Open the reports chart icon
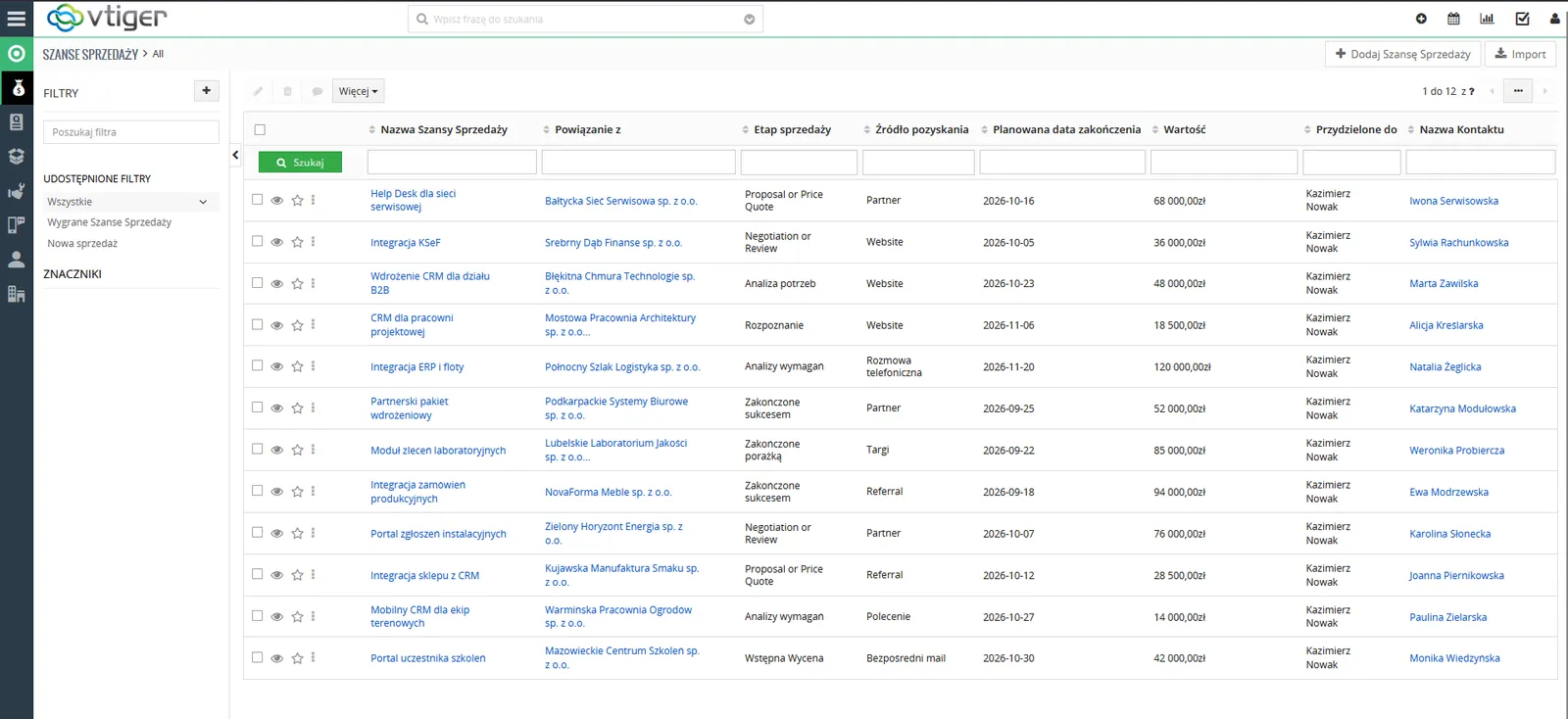This screenshot has height=719, width=1568. [x=1487, y=19]
